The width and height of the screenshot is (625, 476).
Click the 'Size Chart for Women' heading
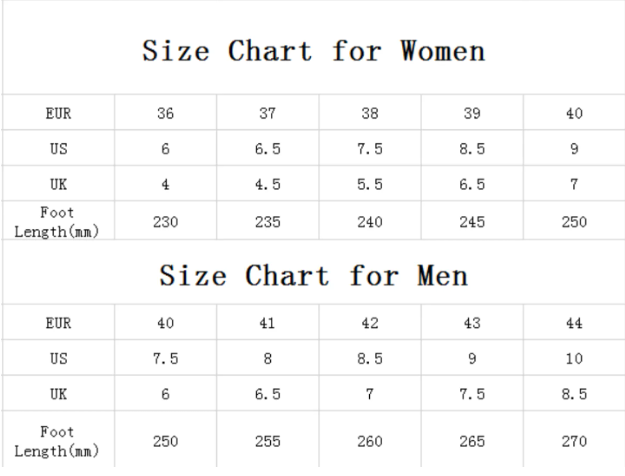tap(314, 51)
